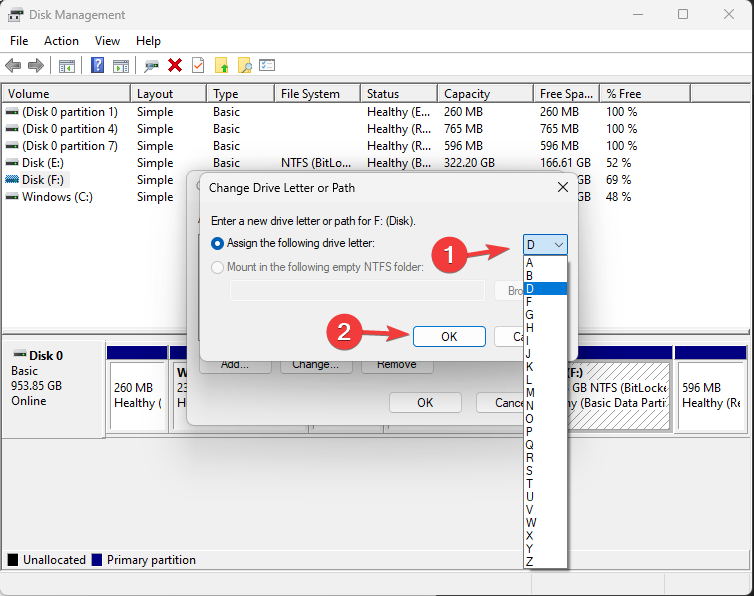This screenshot has width=754, height=596.
Task: Click the Back arrow toolbar icon
Action: tap(13, 65)
